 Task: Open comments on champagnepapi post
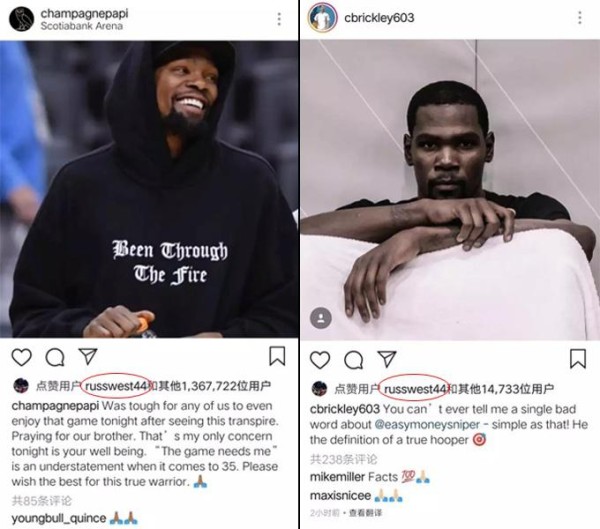tap(55, 358)
